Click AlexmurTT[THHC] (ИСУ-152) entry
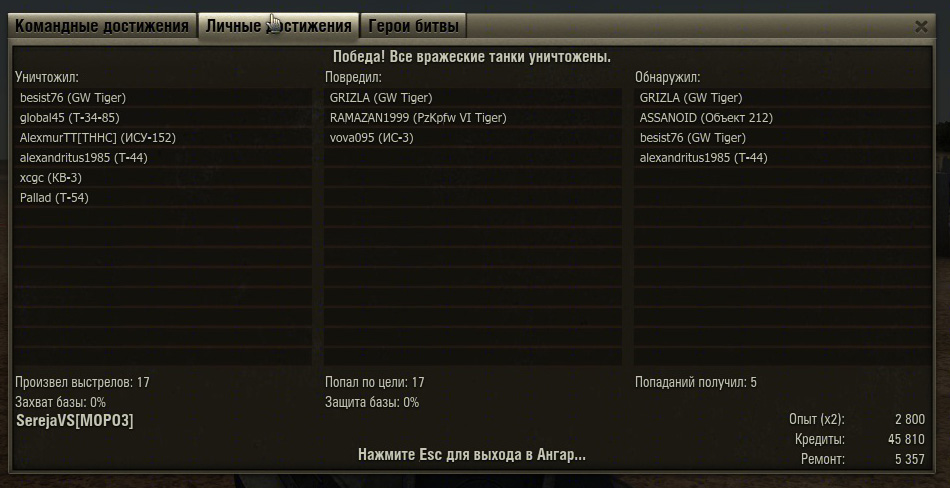The image size is (950, 488). tap(163, 138)
